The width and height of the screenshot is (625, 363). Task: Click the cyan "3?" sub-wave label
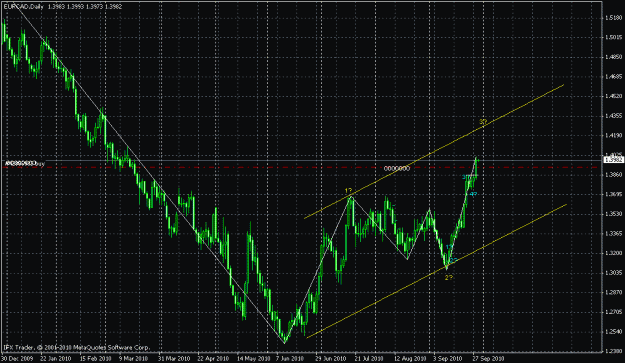[466, 177]
